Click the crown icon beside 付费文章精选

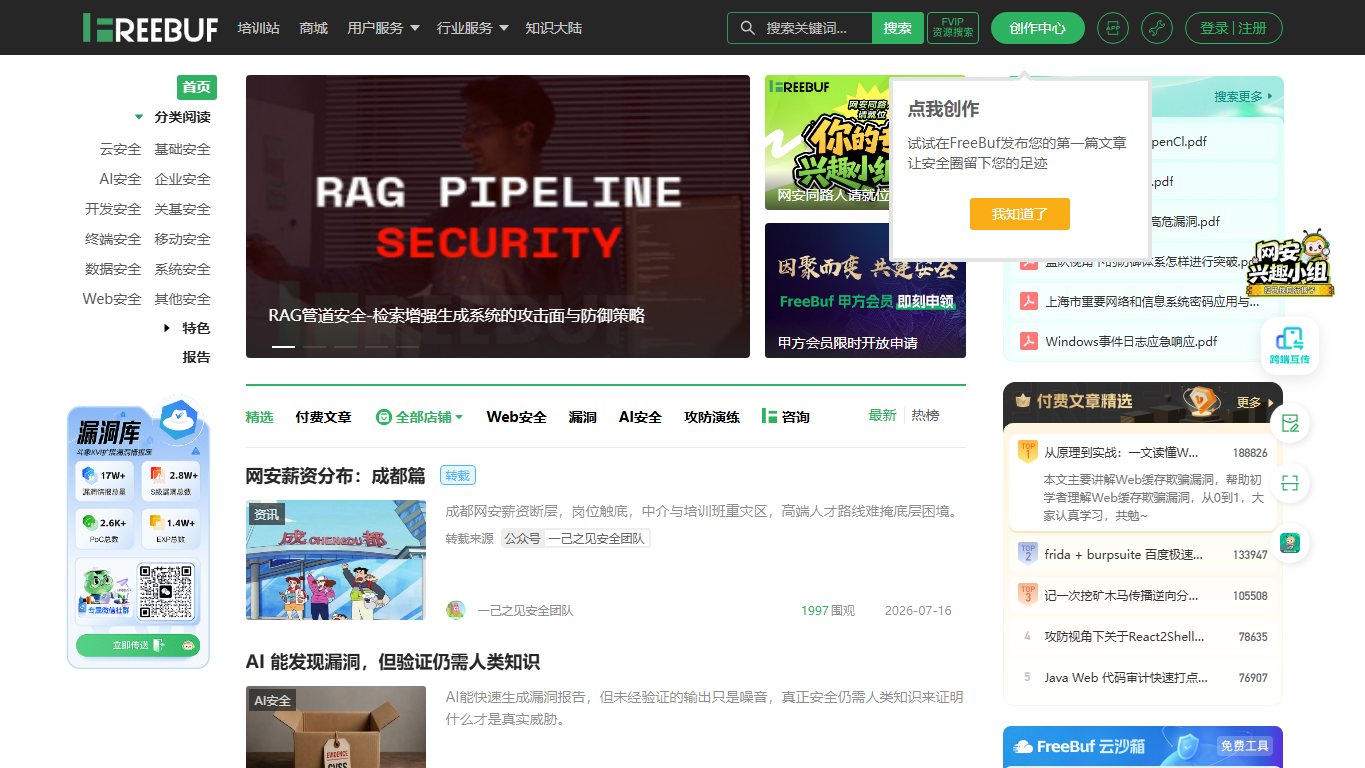pyautogui.click(x=1022, y=401)
